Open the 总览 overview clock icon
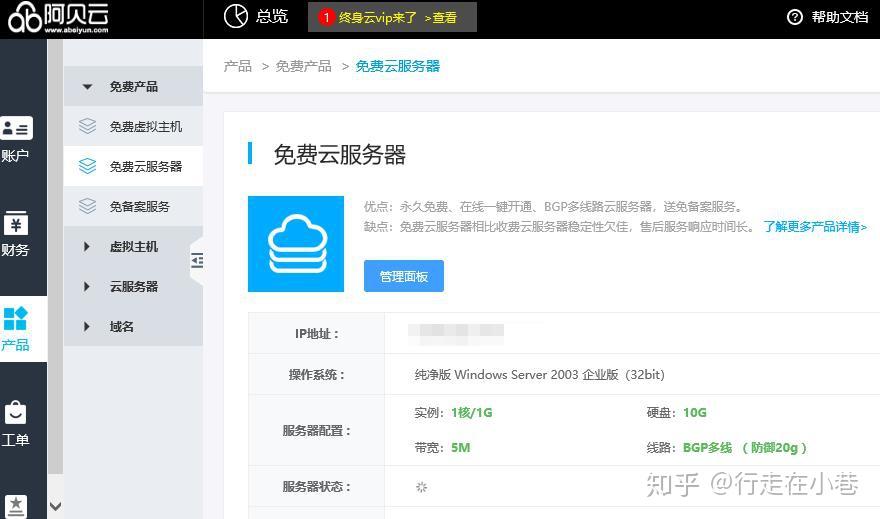The height and width of the screenshot is (519, 880). click(236, 16)
